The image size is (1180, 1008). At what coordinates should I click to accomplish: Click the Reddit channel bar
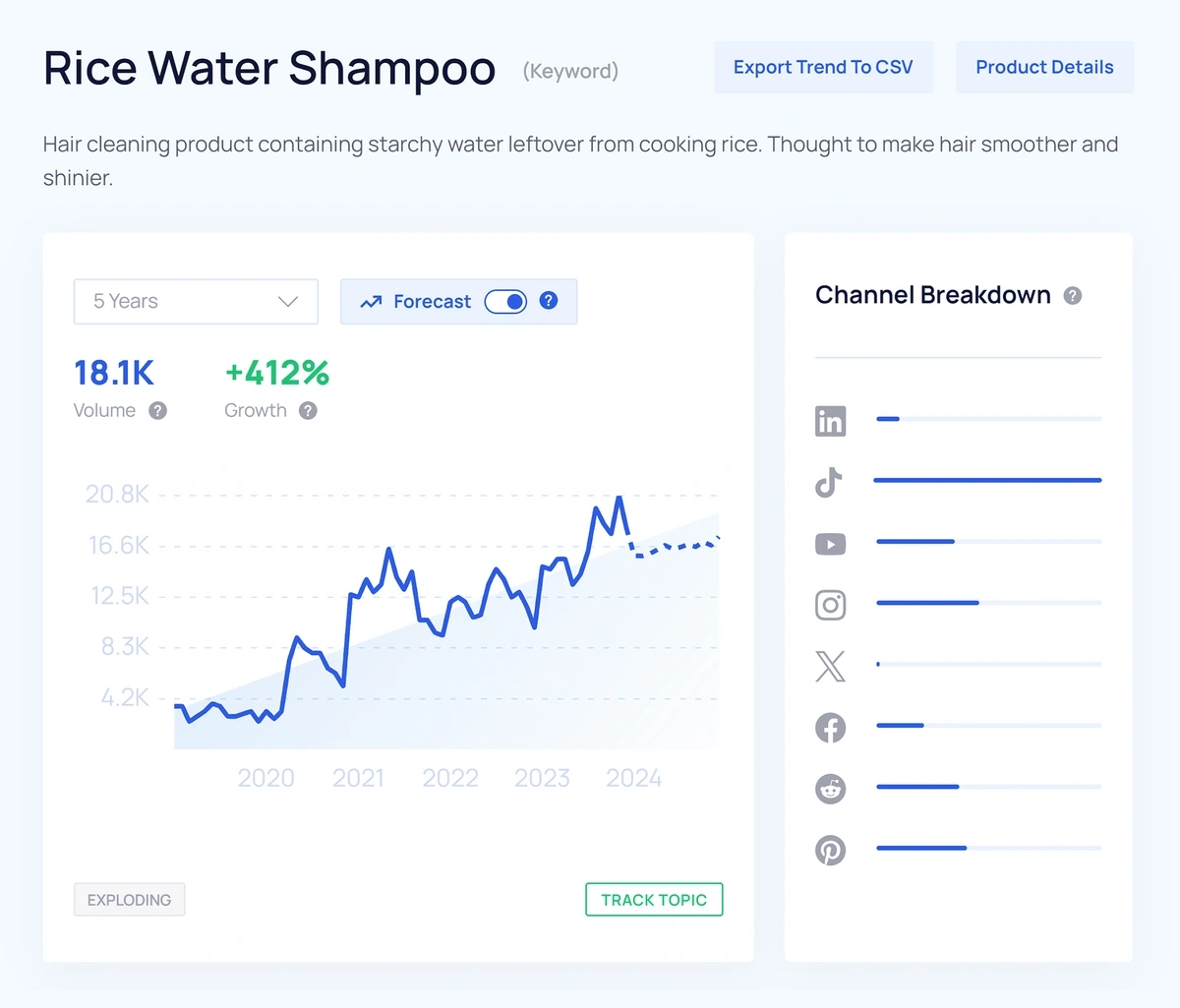pos(988,787)
